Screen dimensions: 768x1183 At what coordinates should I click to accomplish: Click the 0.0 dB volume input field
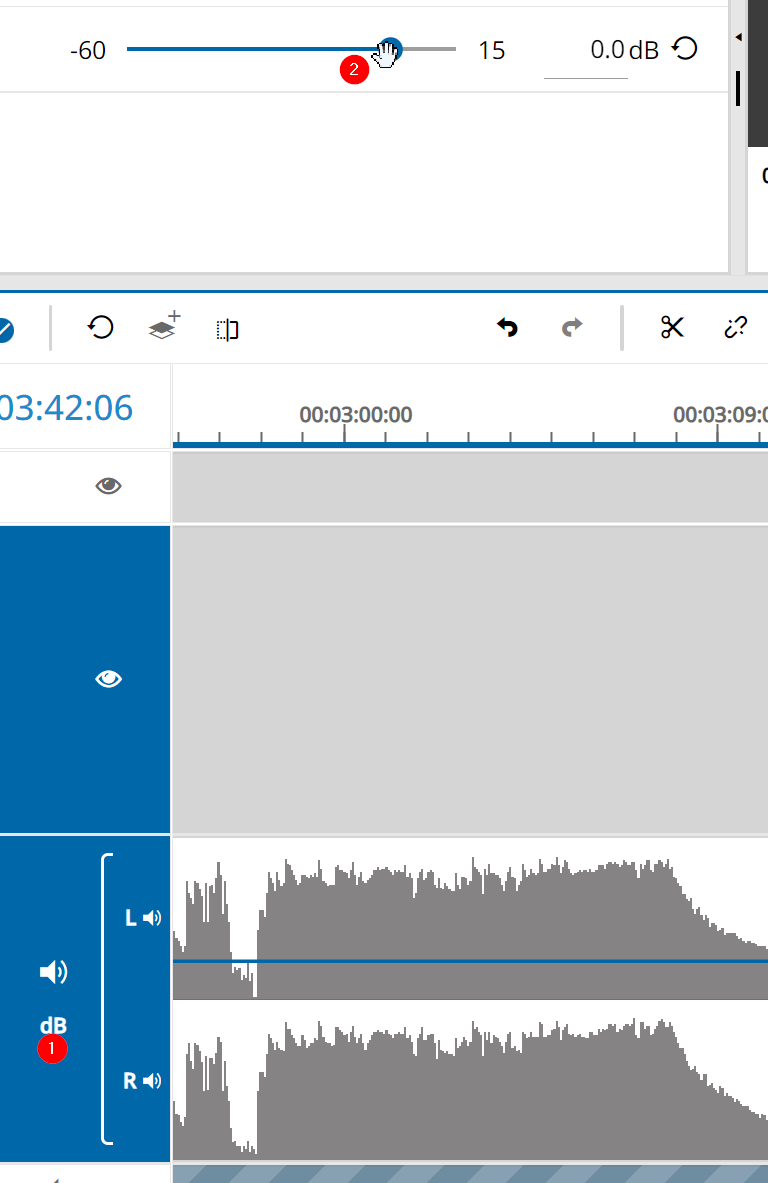[x=592, y=50]
